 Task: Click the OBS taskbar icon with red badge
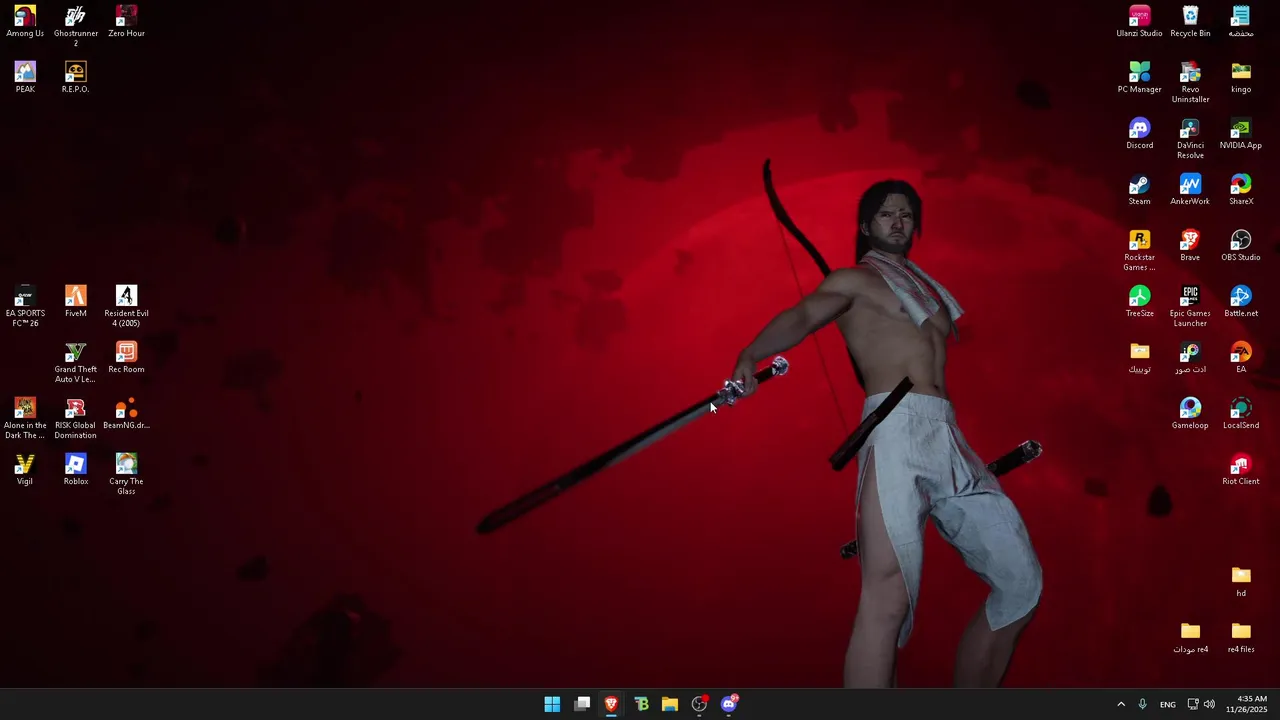[x=700, y=704]
